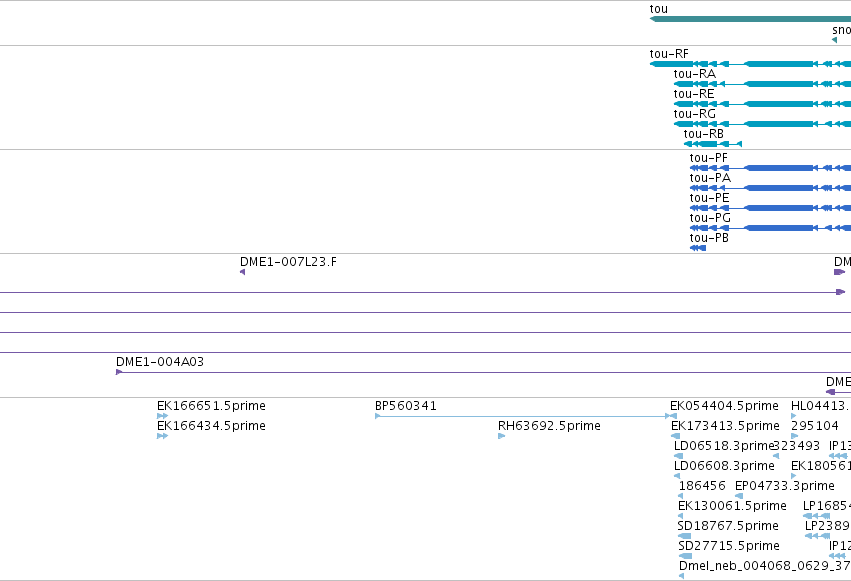Viewport: 851px width, 581px height.
Task: Click the Dmel_neb_004068_0629 feature label
Action: coord(765,566)
